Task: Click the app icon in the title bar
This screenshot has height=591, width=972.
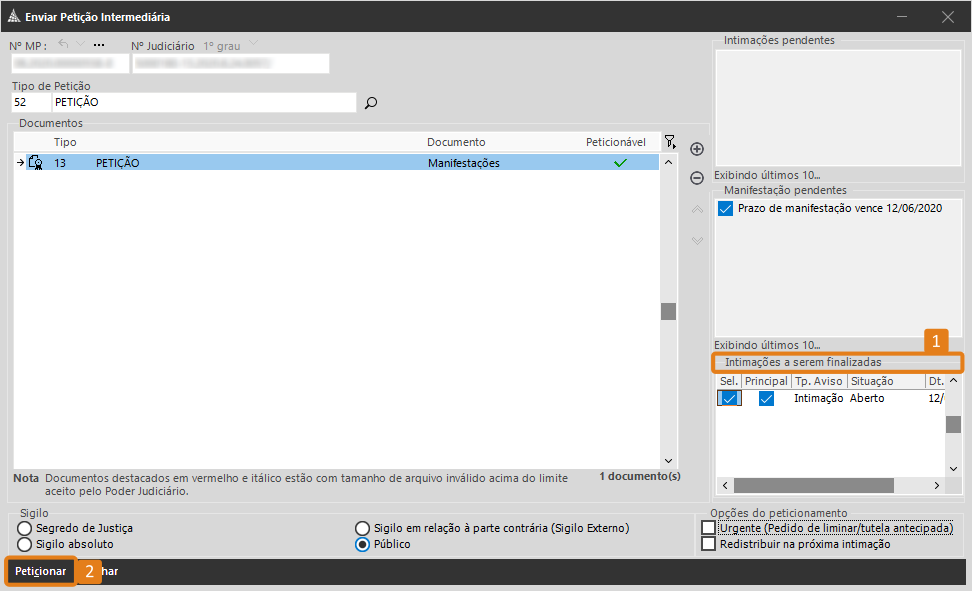Action: (13, 17)
